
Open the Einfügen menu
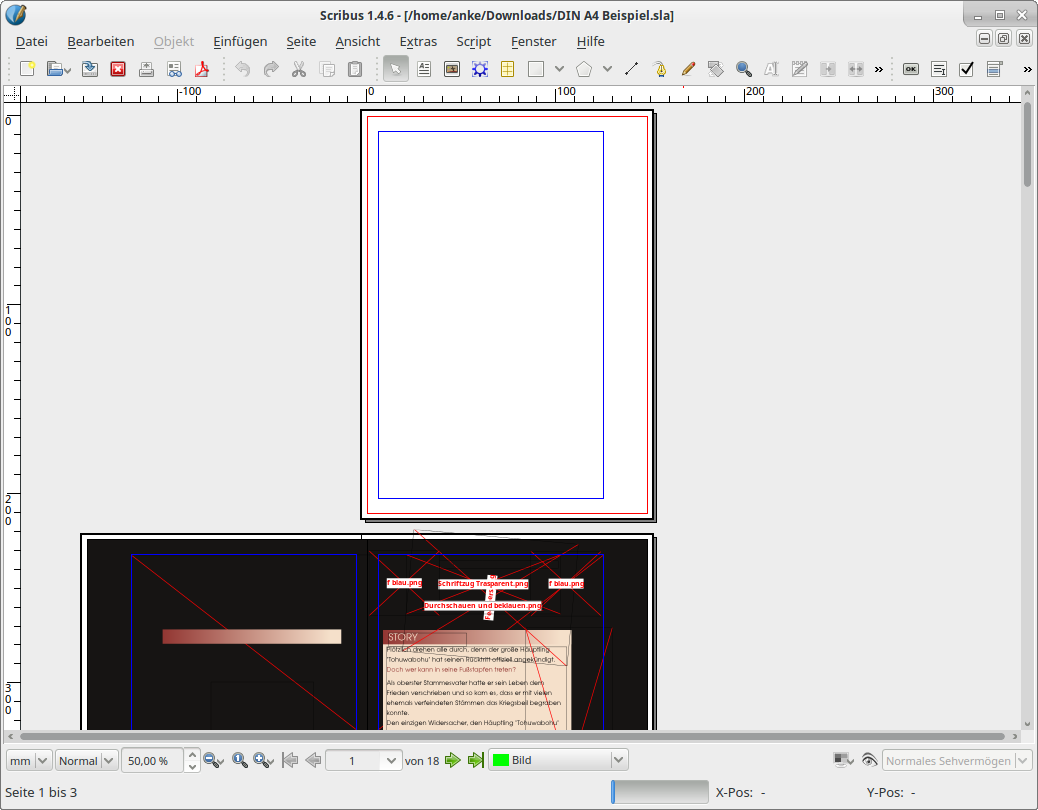(x=240, y=41)
